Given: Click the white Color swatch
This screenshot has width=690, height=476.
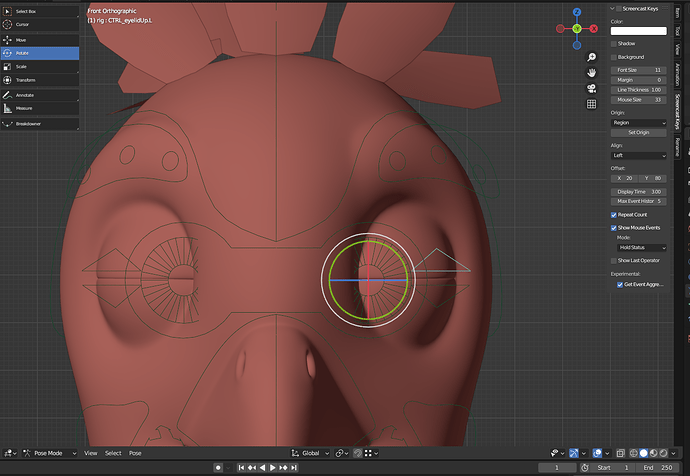Looking at the screenshot, I should pos(639,31).
